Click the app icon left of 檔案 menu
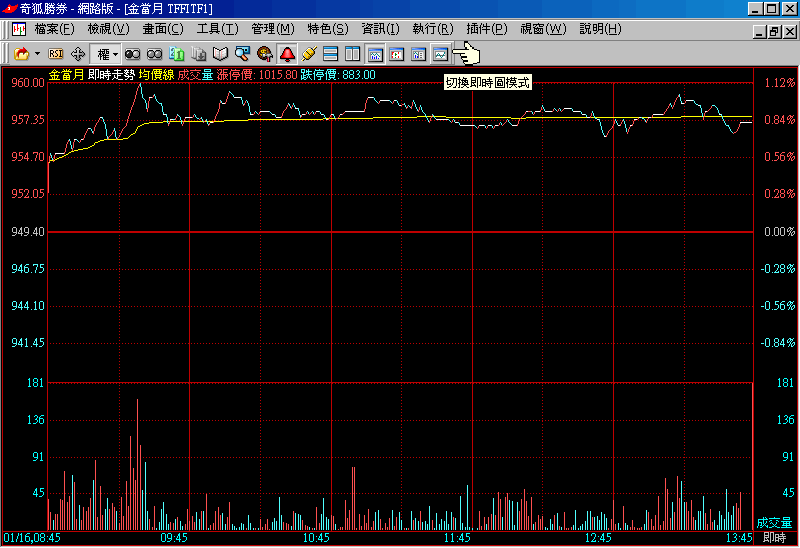800x548 pixels. pyautogui.click(x=19, y=29)
